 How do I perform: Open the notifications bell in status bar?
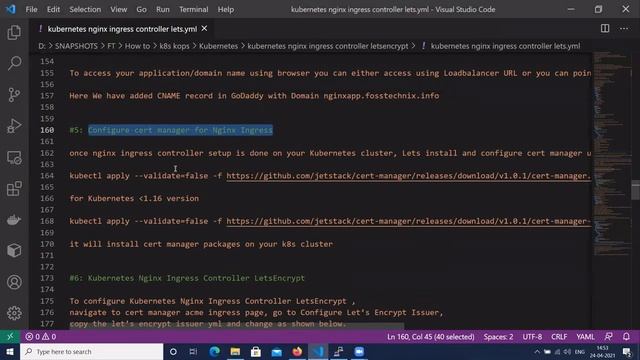click(626, 337)
